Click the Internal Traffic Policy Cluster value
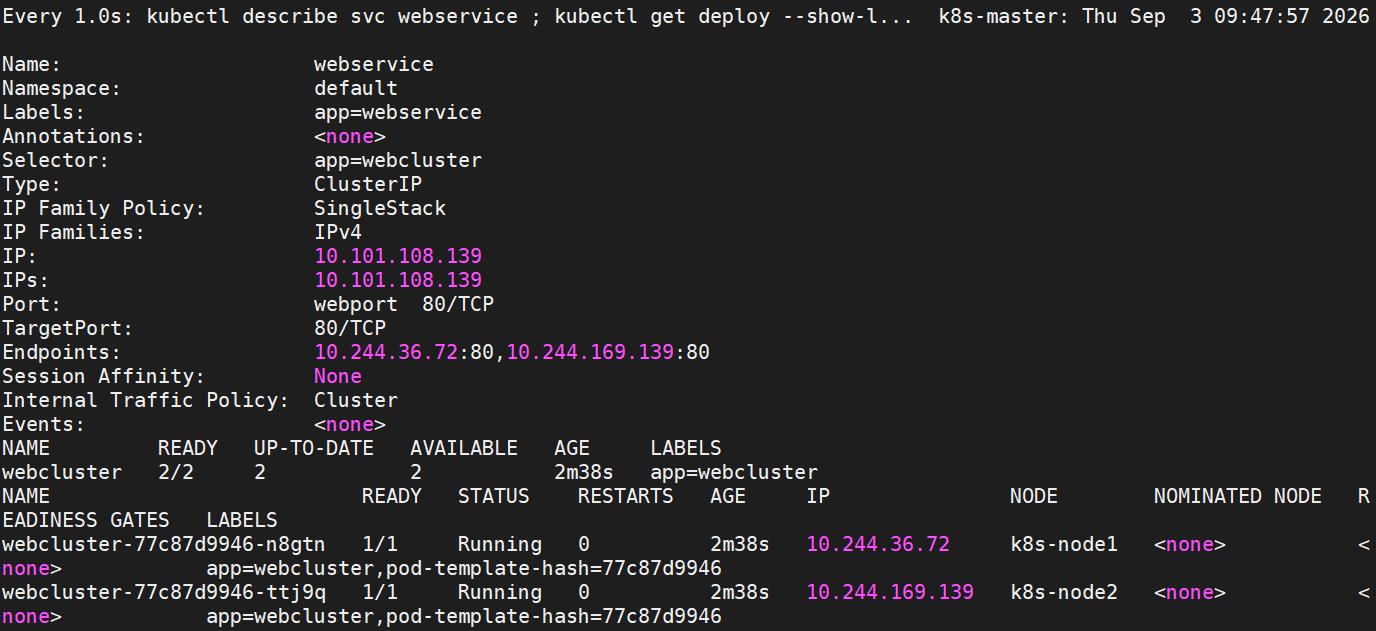This screenshot has width=1376, height=631. tap(356, 400)
